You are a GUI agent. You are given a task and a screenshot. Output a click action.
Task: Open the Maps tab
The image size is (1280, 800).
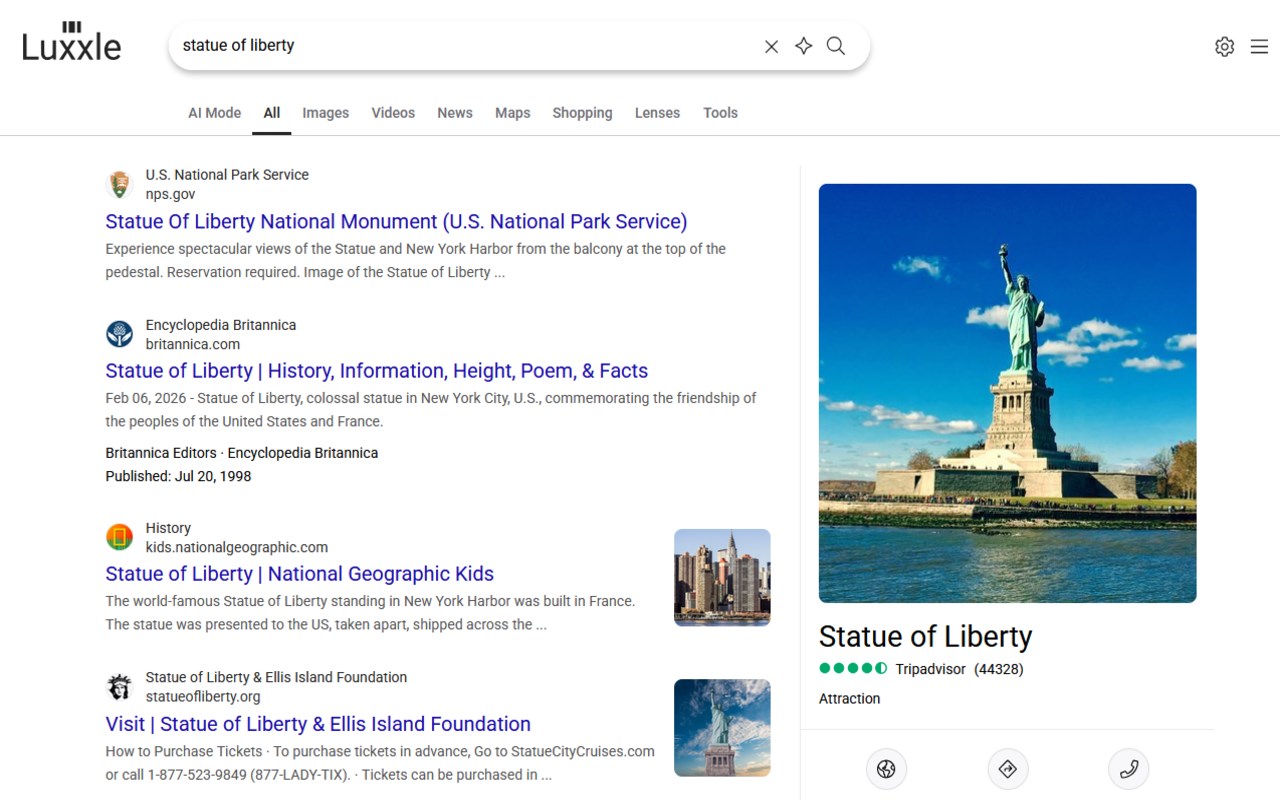tap(513, 113)
